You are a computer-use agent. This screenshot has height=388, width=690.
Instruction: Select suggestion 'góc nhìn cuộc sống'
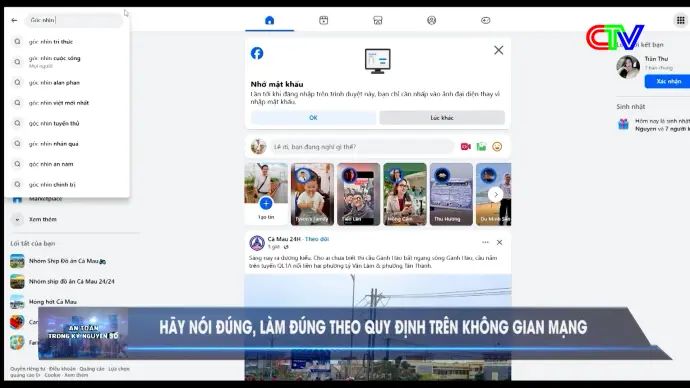click(67, 62)
